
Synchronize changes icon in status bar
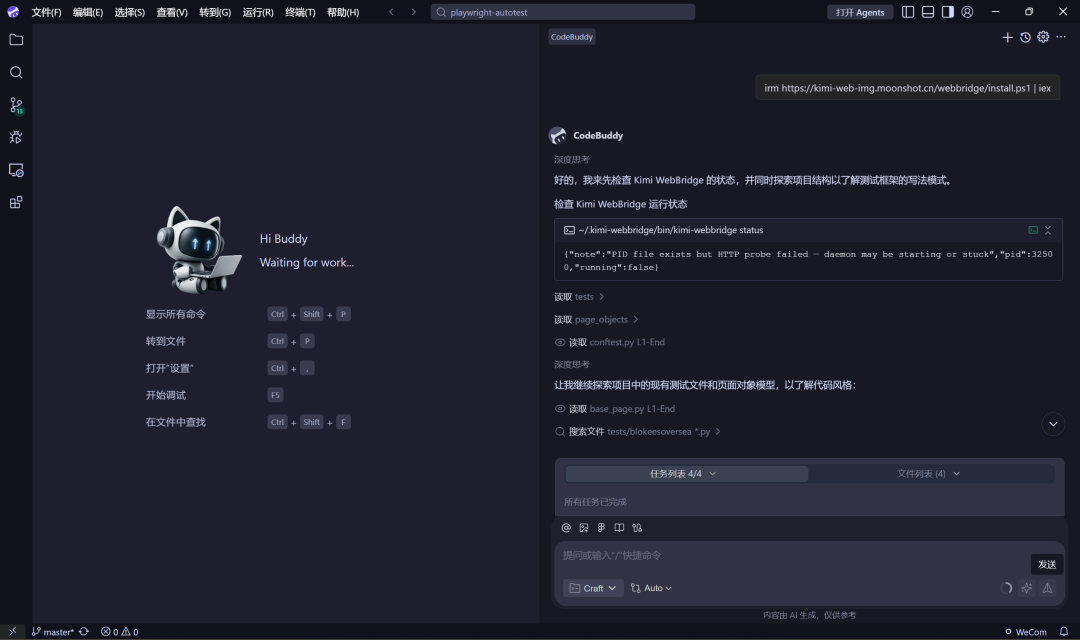pos(84,632)
